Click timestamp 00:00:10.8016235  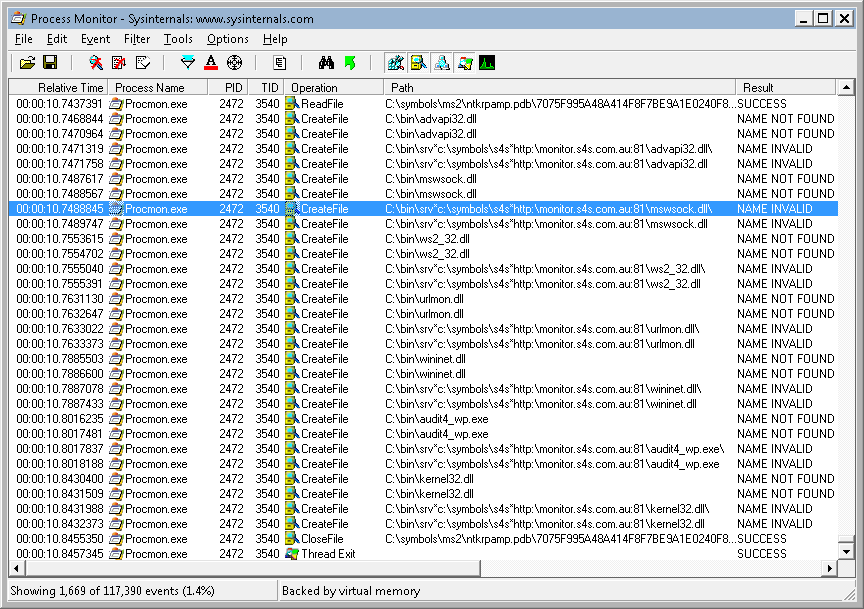[60, 419]
